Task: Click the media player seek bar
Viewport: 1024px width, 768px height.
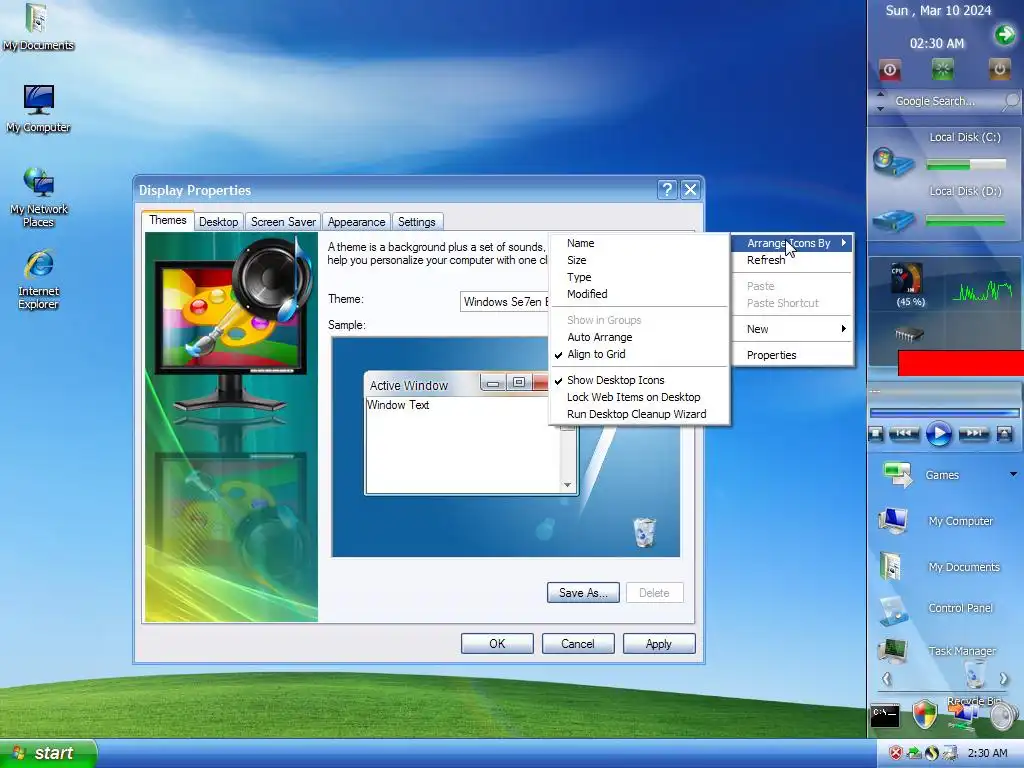Action: click(x=944, y=413)
